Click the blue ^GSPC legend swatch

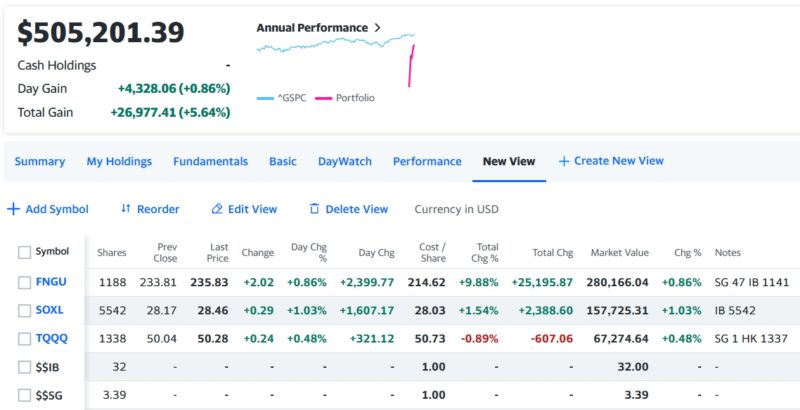tap(265, 98)
